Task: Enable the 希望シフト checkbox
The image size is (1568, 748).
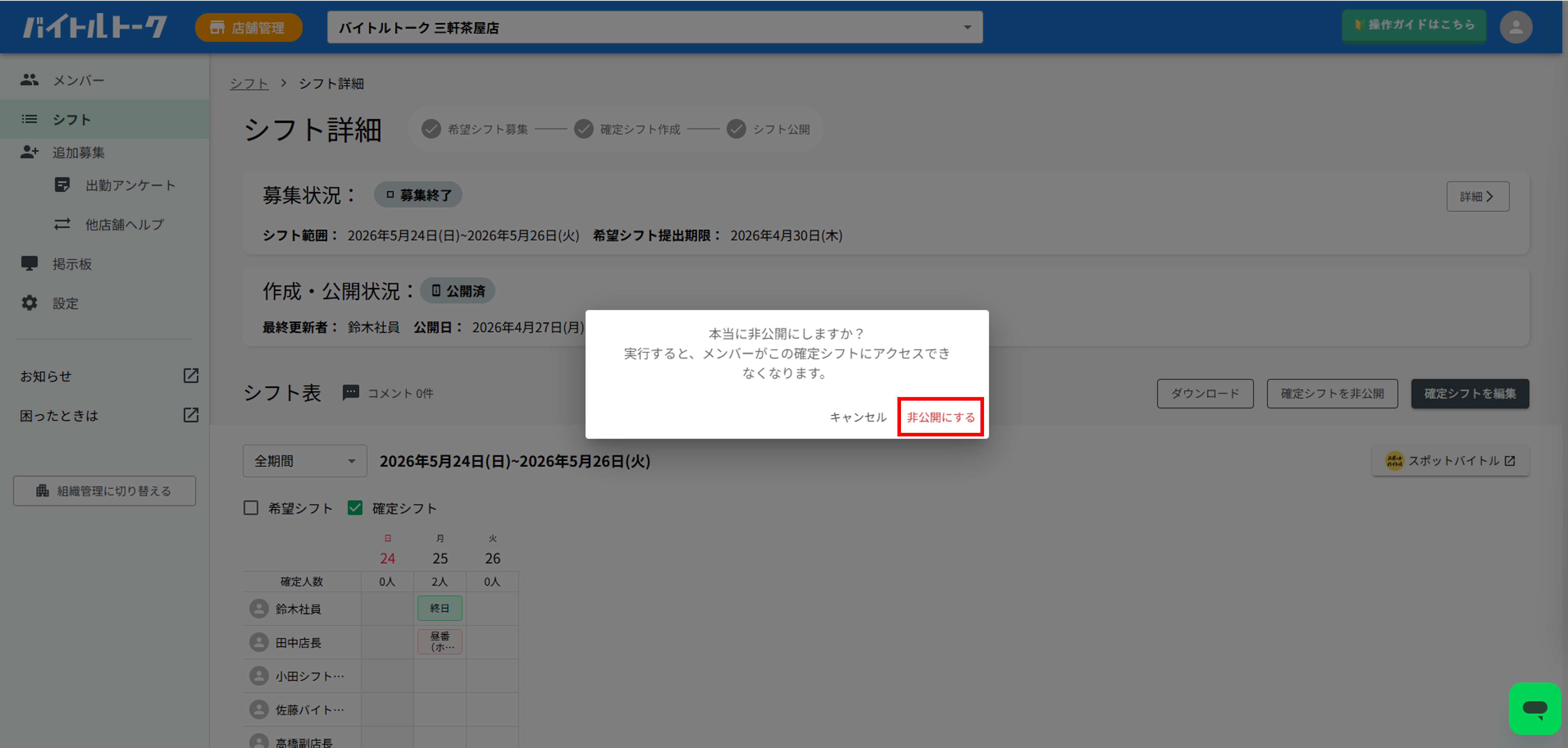Action: 251,508
